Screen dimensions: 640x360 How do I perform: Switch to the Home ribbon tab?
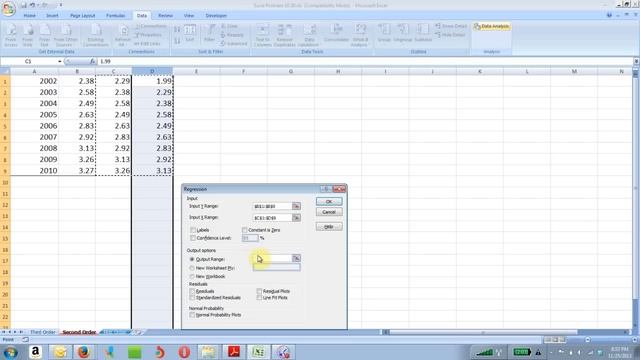[x=29, y=16]
